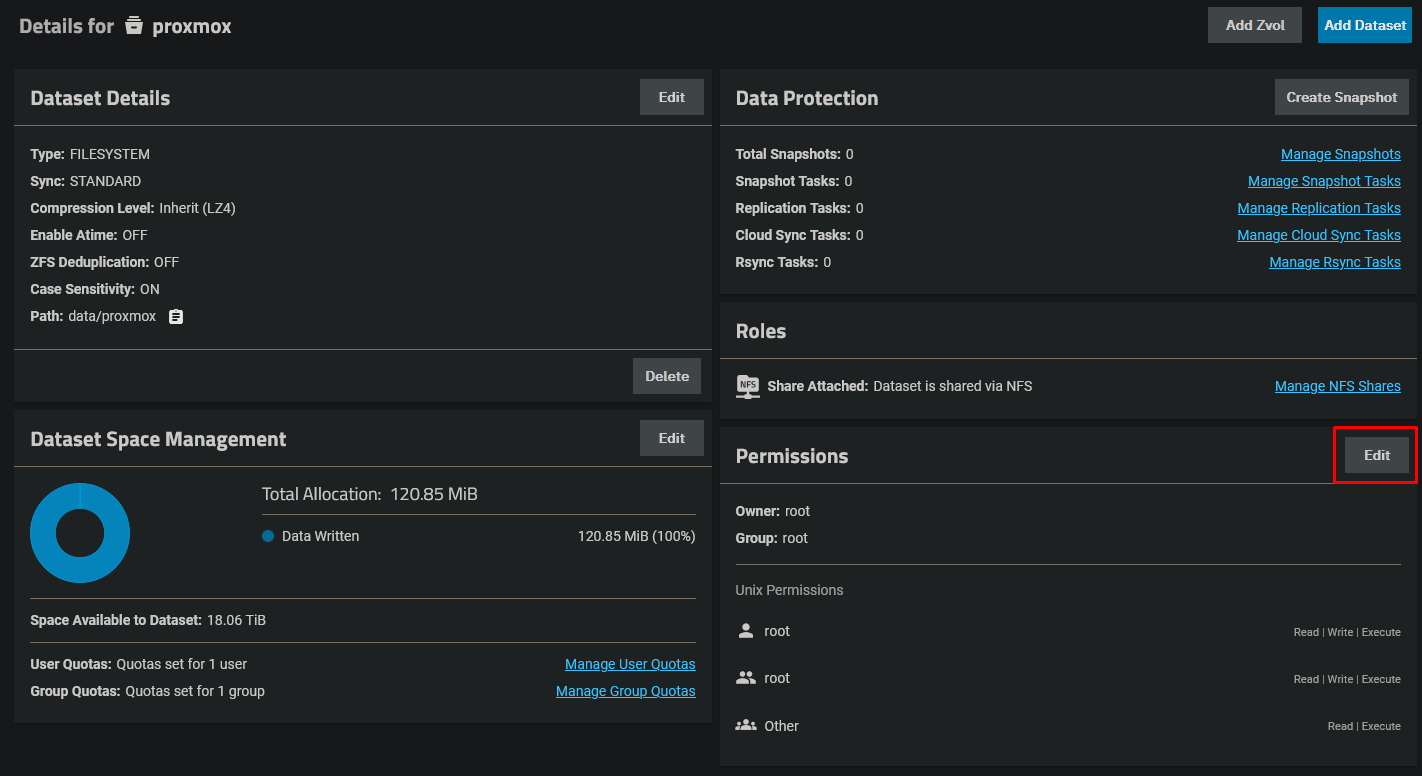Open Manage User Quotas link

tap(629, 664)
